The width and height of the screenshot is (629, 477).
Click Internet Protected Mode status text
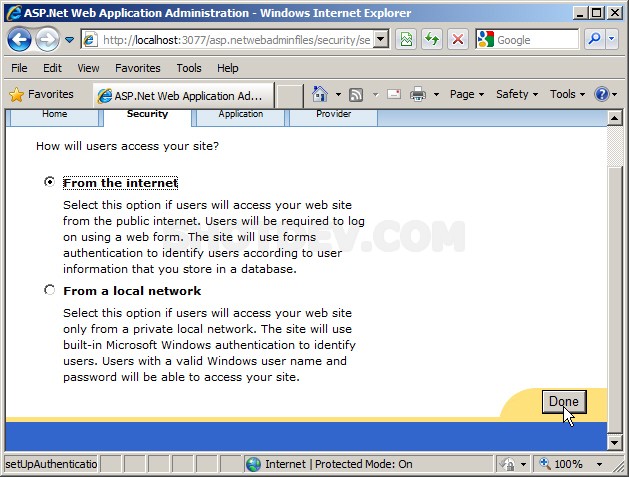pos(339,464)
